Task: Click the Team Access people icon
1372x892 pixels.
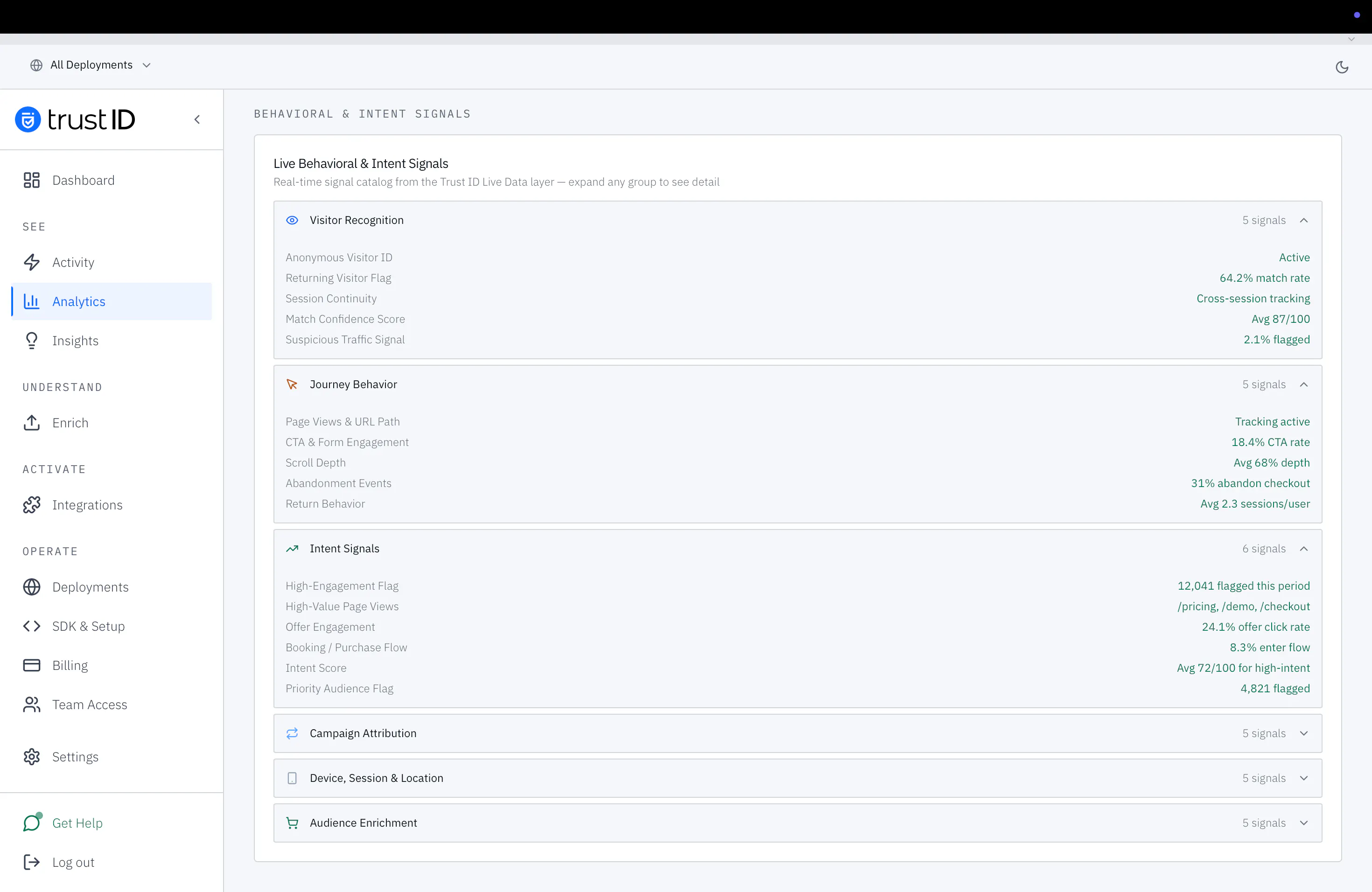Action: click(x=32, y=705)
